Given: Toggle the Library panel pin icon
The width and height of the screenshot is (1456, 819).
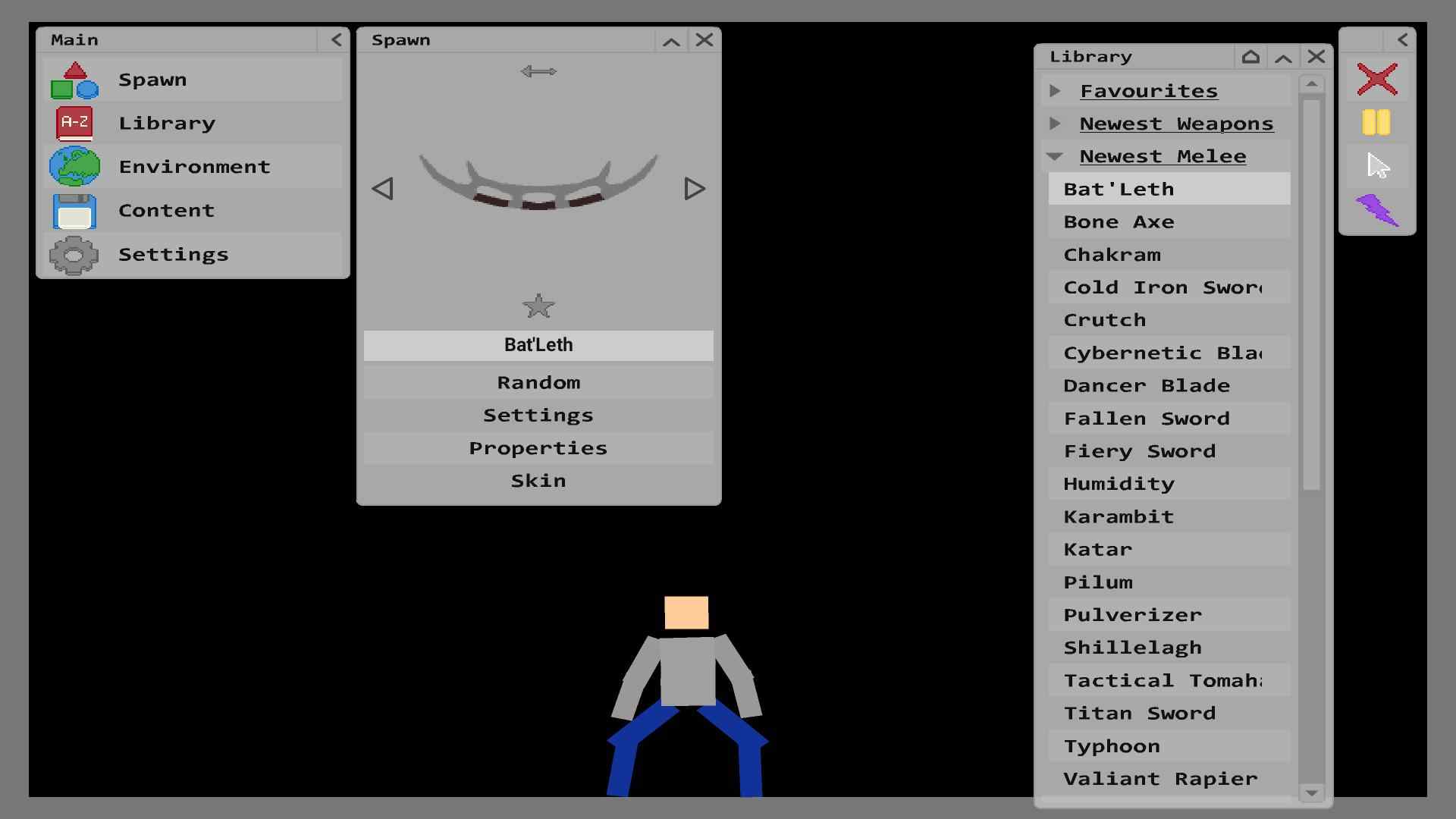Looking at the screenshot, I should [x=1251, y=56].
